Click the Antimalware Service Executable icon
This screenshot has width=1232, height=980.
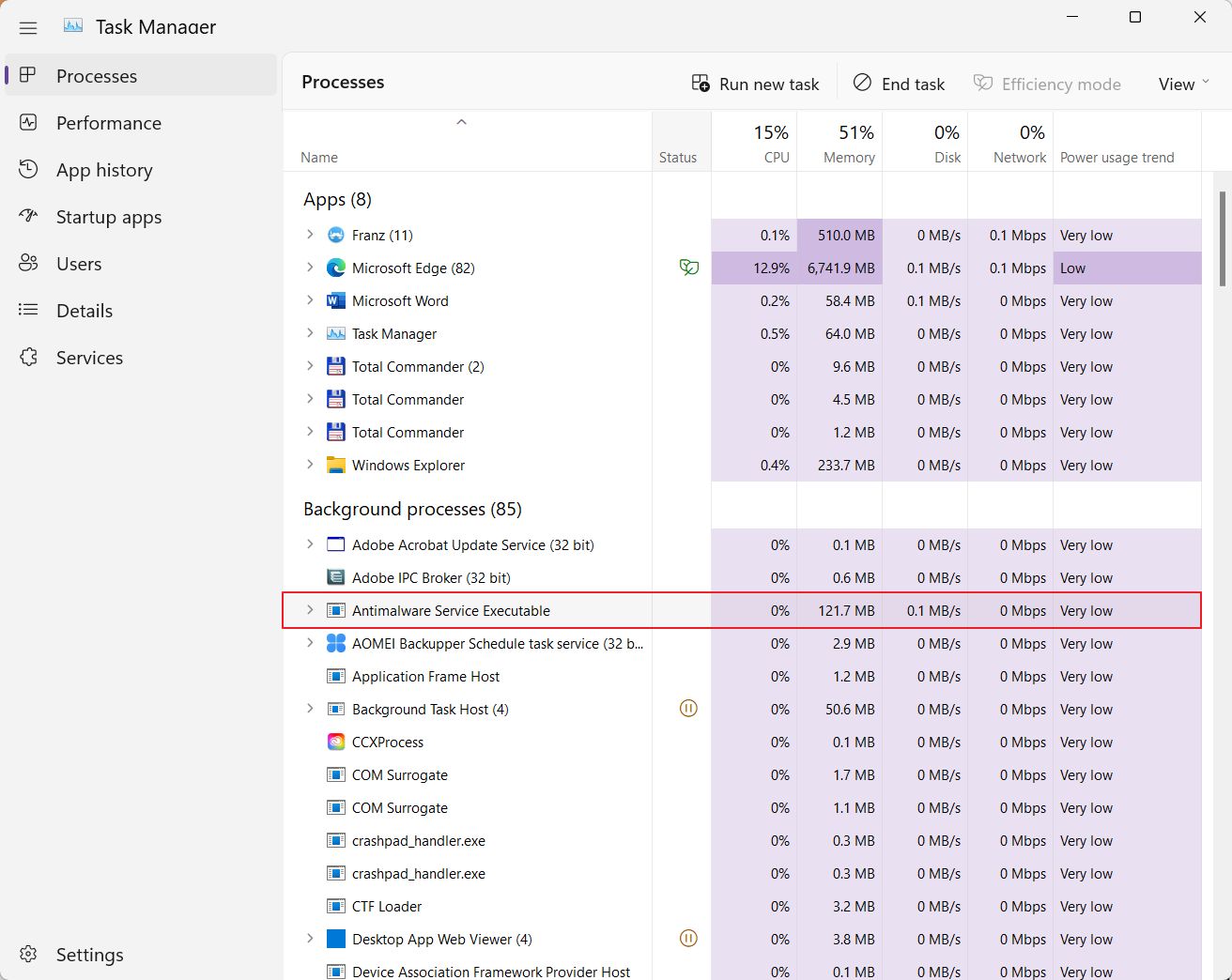point(335,610)
